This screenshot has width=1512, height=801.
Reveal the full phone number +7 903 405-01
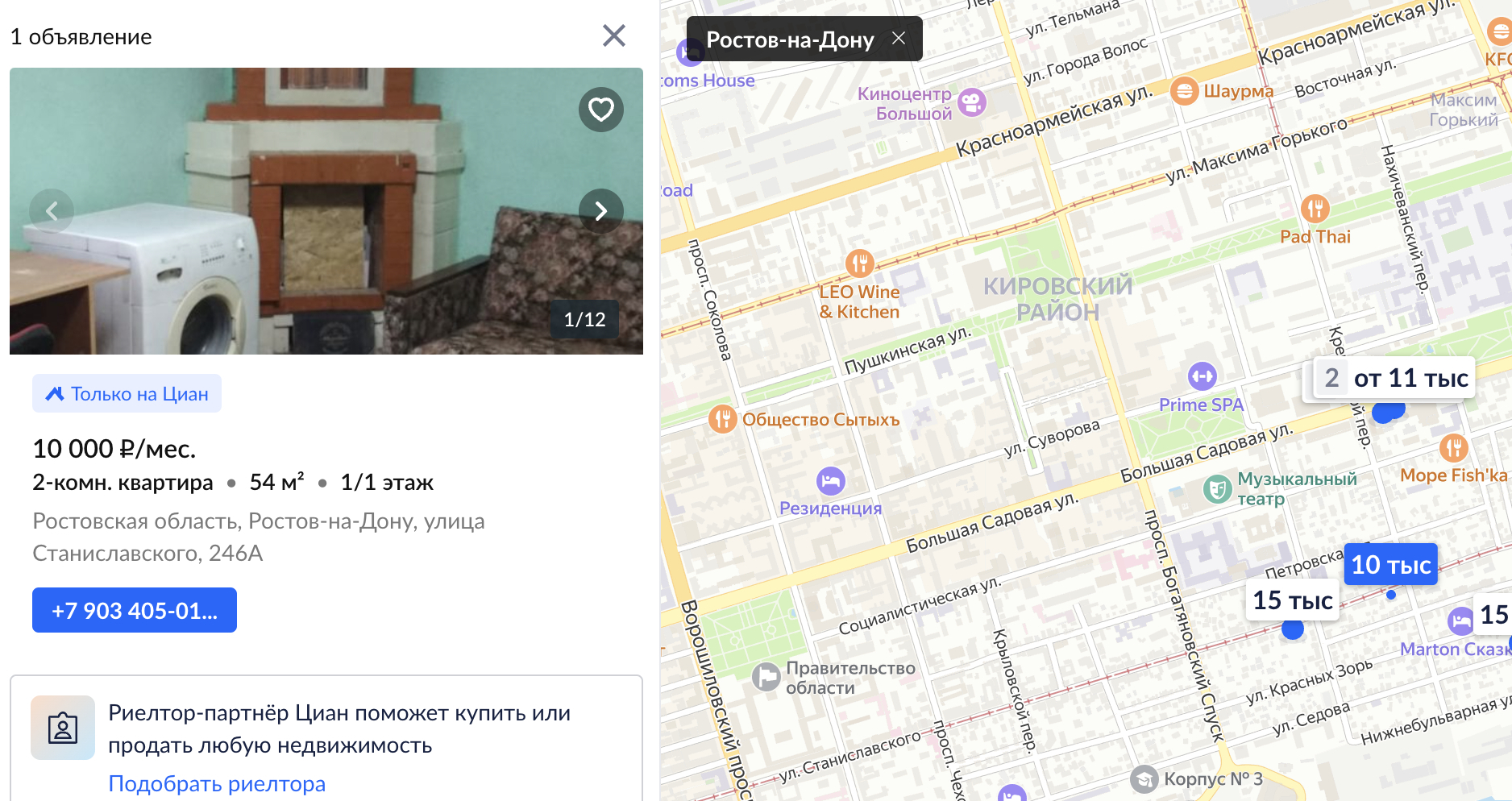pos(135,610)
